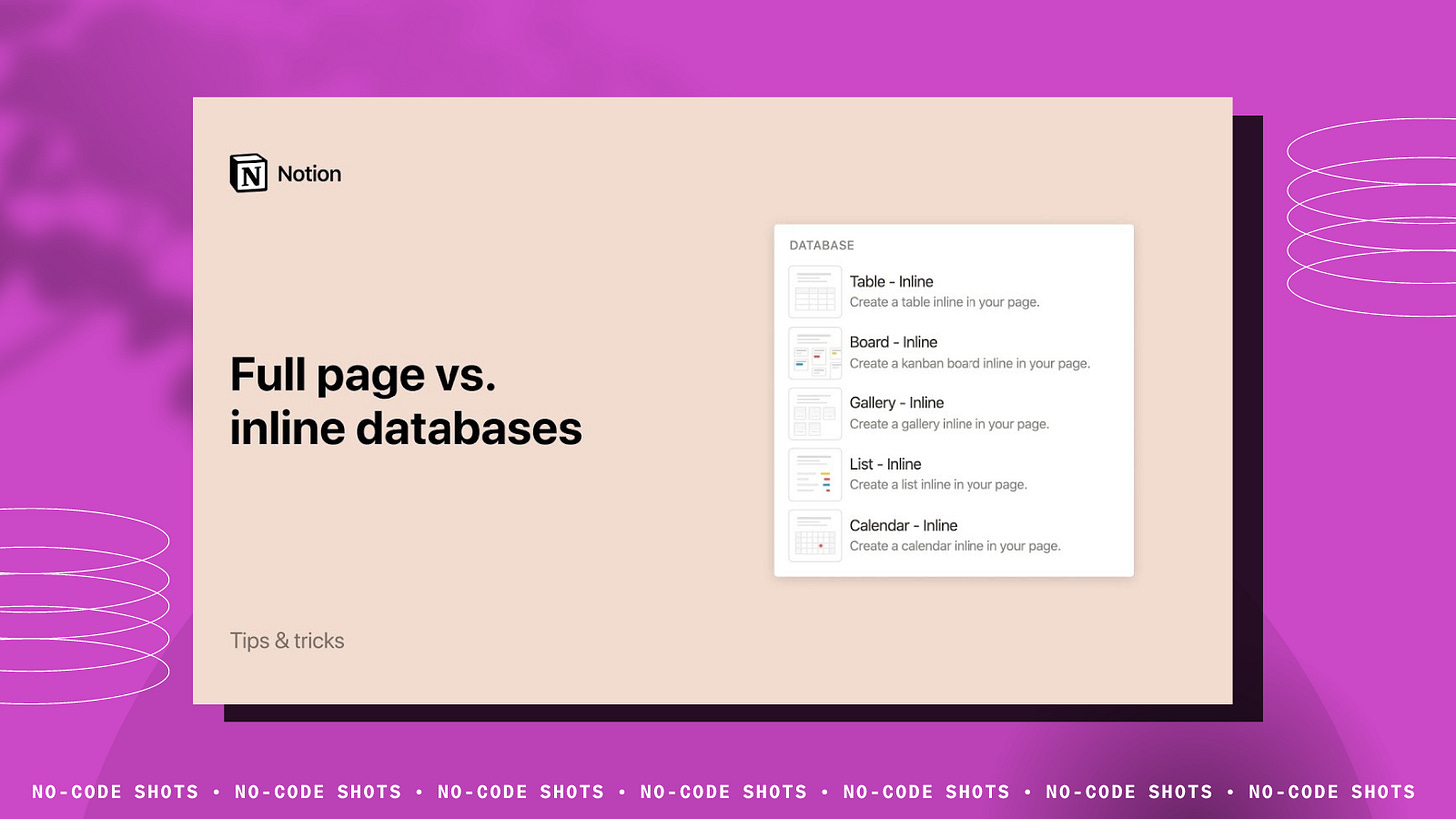Click 'Create a gallery inline in your page.'

[x=949, y=424]
